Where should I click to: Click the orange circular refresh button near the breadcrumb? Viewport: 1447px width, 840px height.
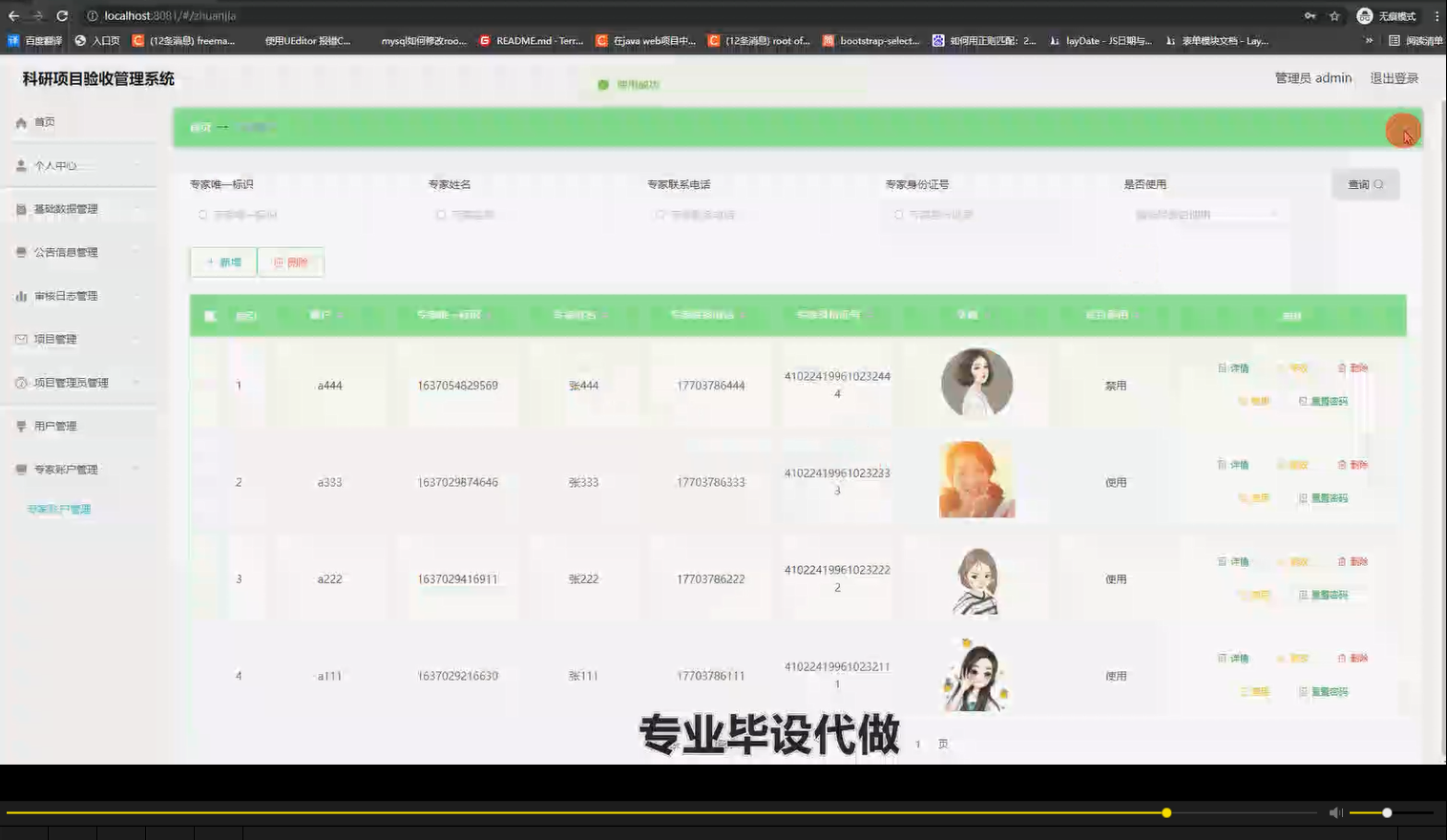pos(1402,130)
